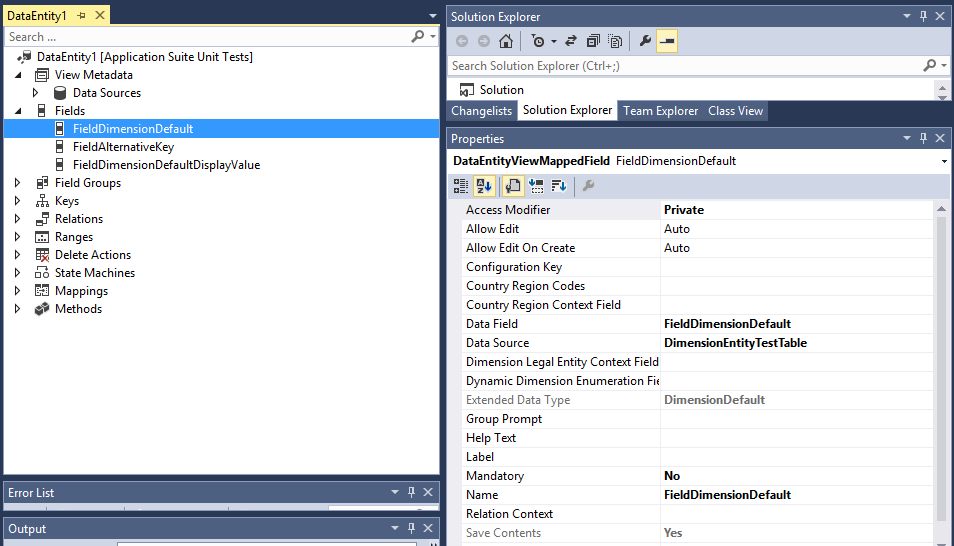Click the Home icon in Solution Explorer
Viewport: 954px width, 546px height.
(506, 41)
